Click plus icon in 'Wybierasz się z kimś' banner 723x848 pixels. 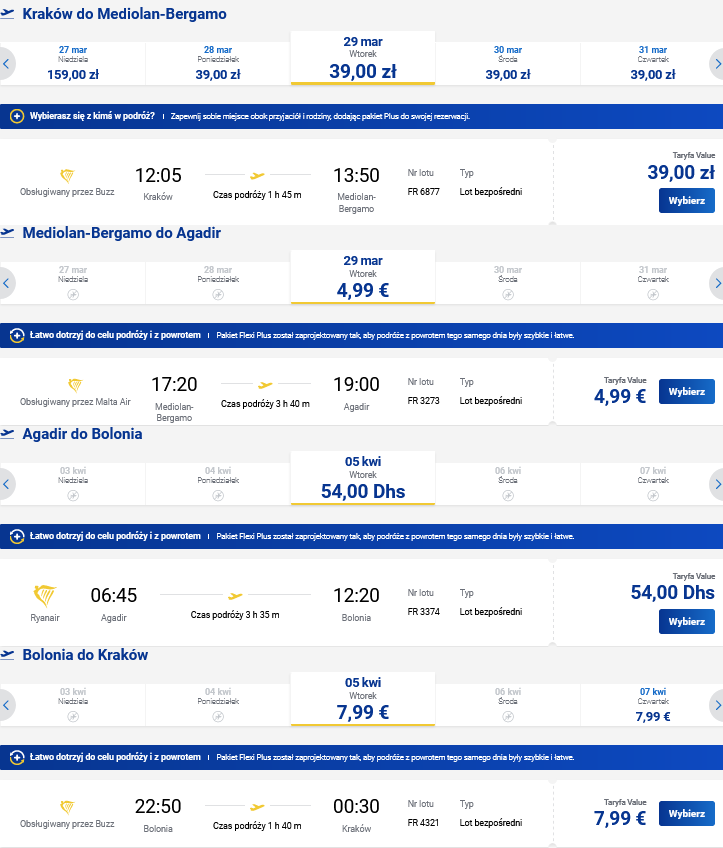point(17,116)
